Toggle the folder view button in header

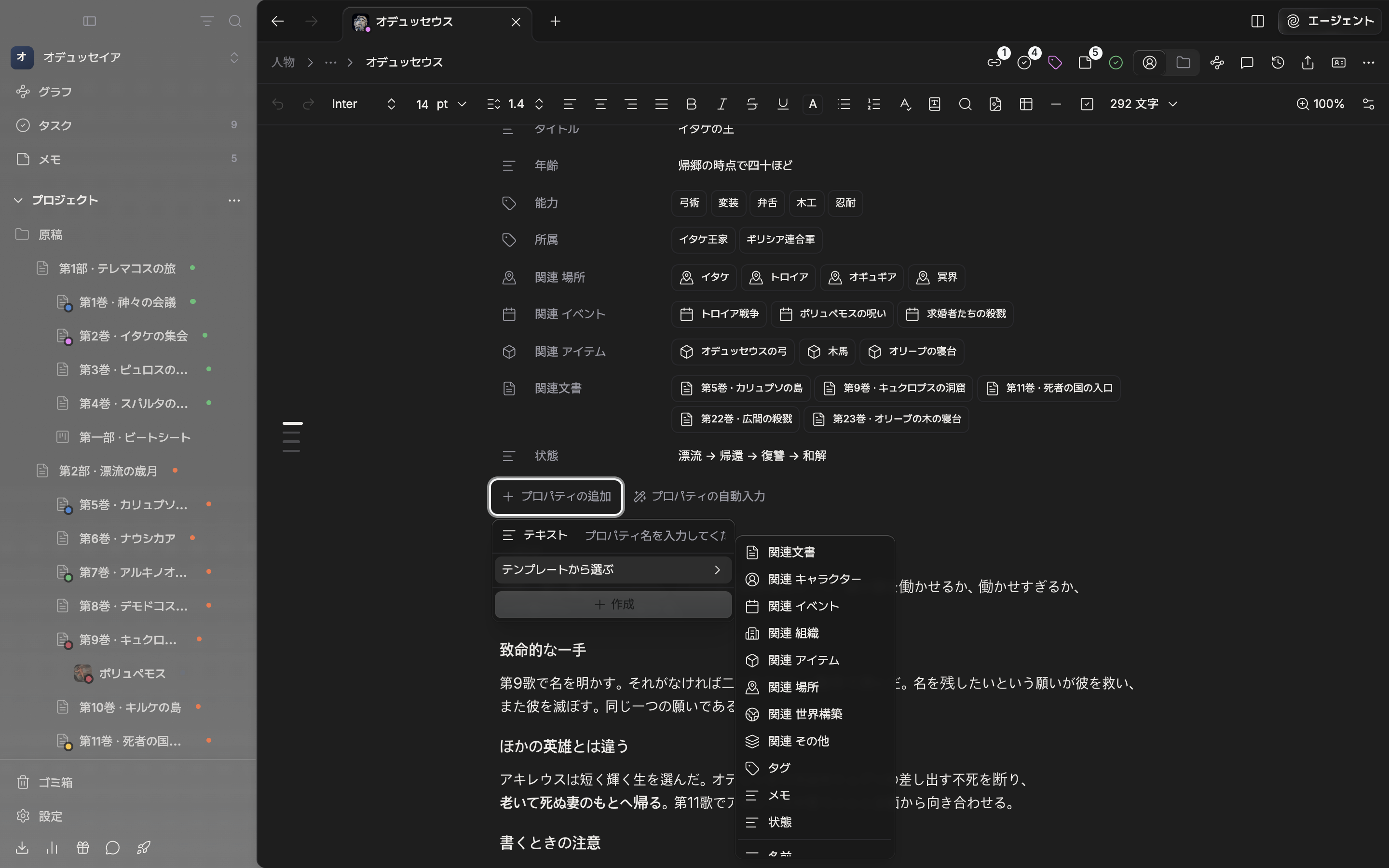(x=1183, y=63)
